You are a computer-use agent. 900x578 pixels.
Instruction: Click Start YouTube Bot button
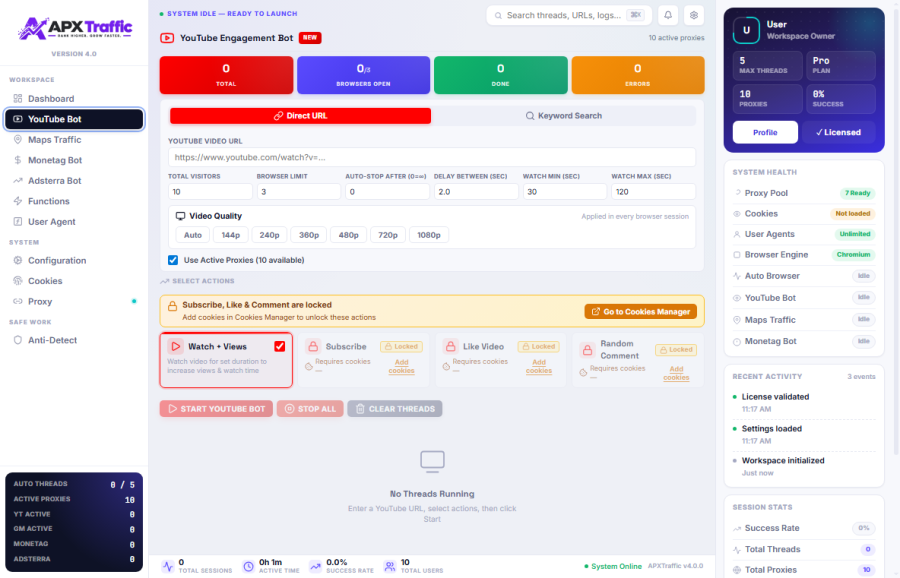216,409
